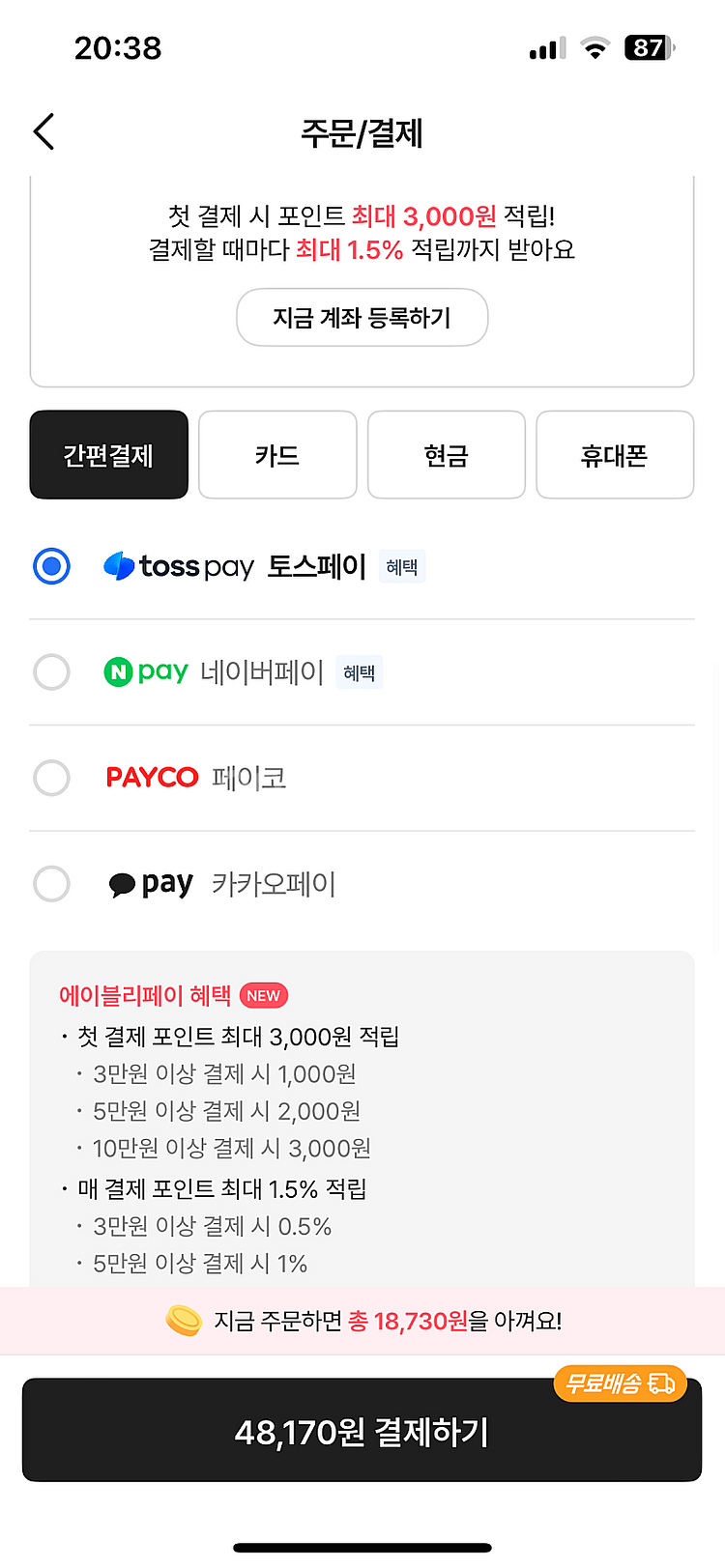The width and height of the screenshot is (725, 1568).
Task: Switch to the 현금 payment tab
Action: pyautogui.click(x=447, y=455)
